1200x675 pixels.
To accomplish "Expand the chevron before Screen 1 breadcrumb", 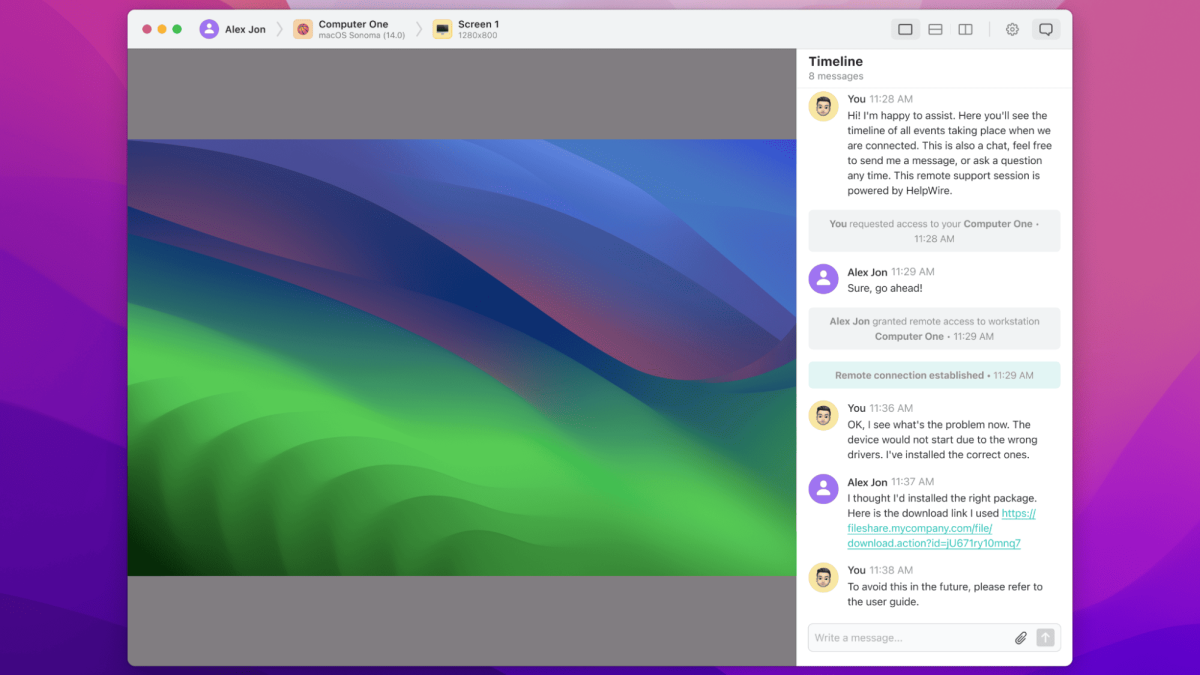I will click(419, 30).
